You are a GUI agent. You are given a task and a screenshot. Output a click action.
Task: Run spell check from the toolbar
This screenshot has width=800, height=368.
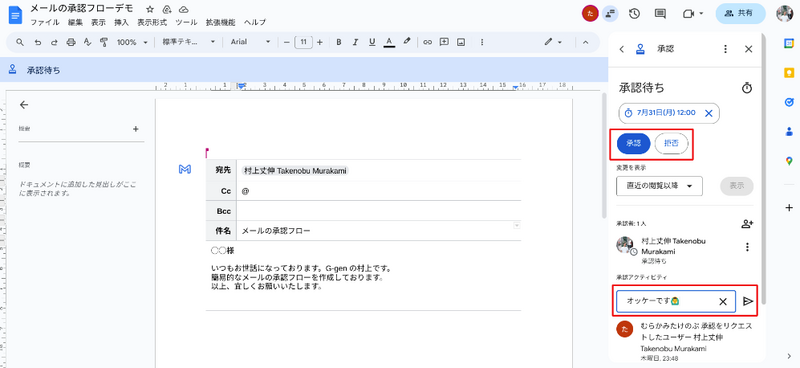click(87, 42)
